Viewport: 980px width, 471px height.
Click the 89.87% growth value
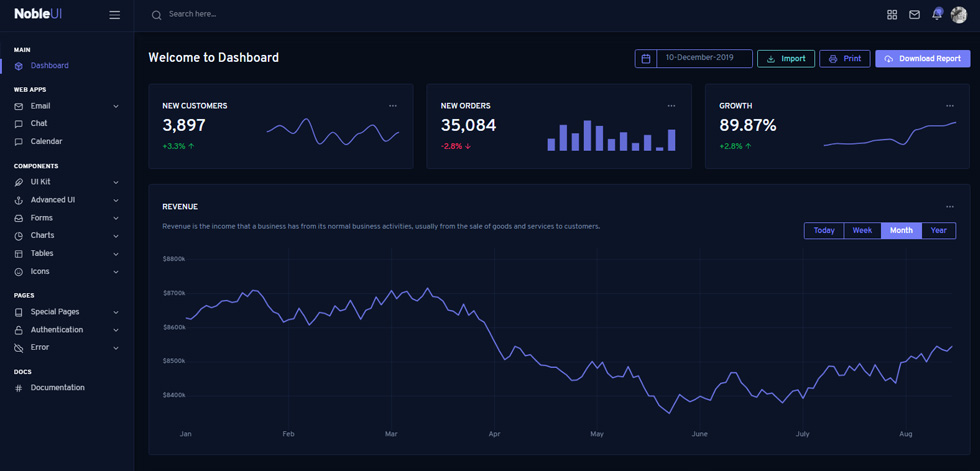coord(748,126)
